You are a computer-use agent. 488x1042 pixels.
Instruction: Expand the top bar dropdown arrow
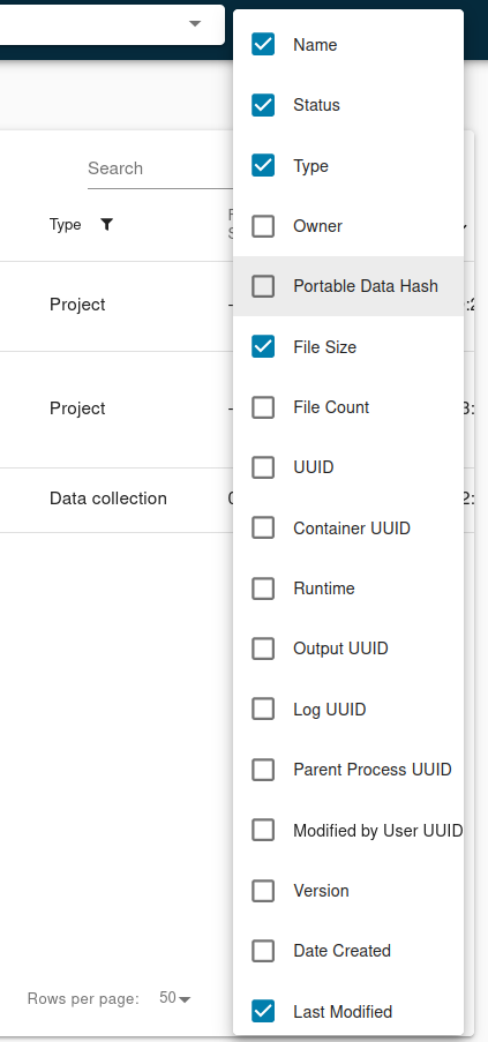coord(195,24)
